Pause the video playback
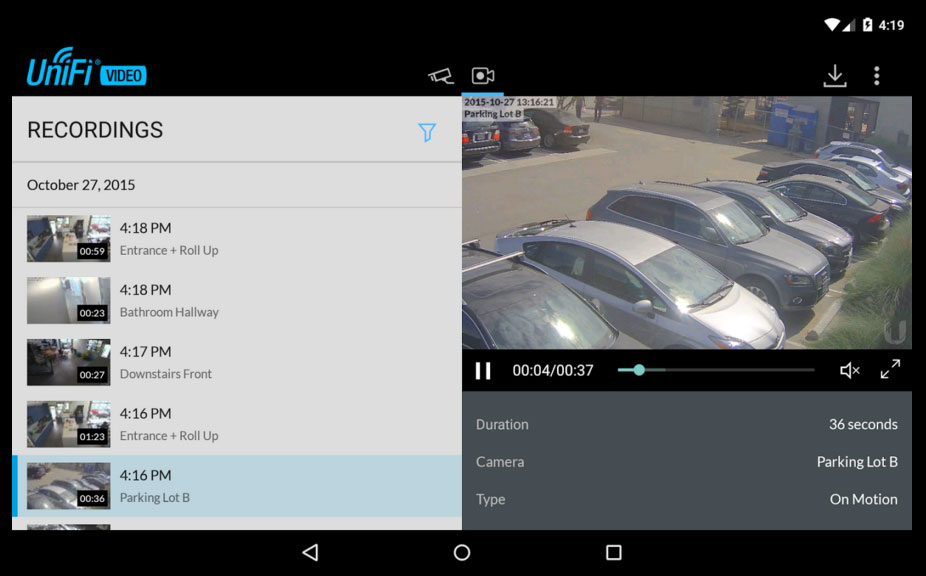 point(483,370)
